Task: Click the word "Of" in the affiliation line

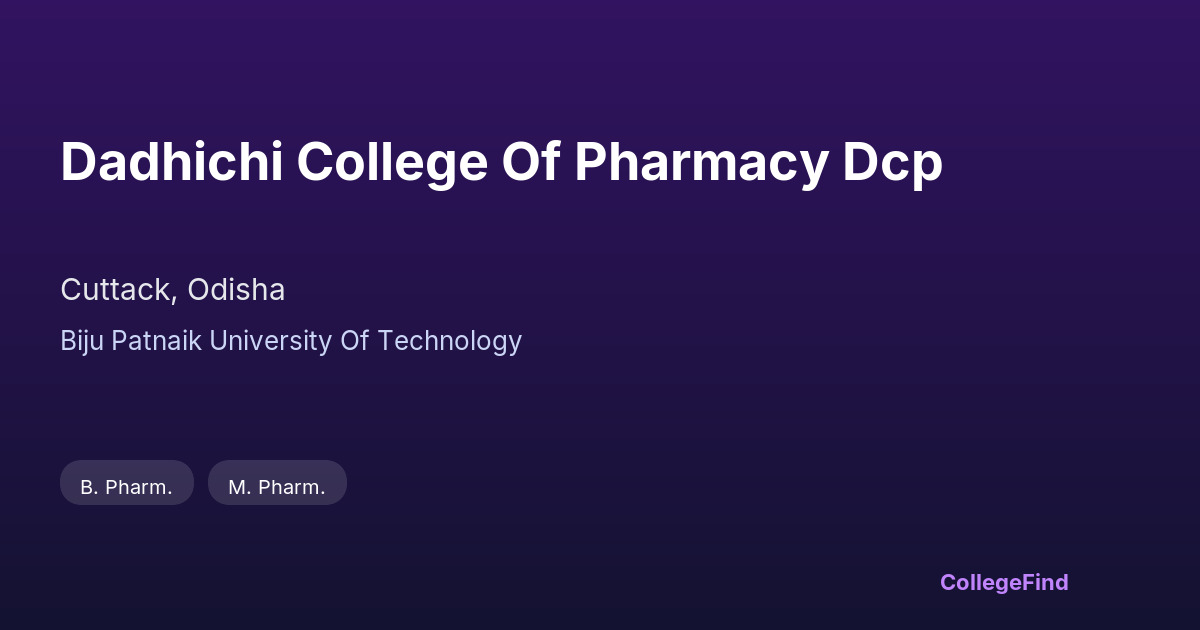Action: point(355,341)
